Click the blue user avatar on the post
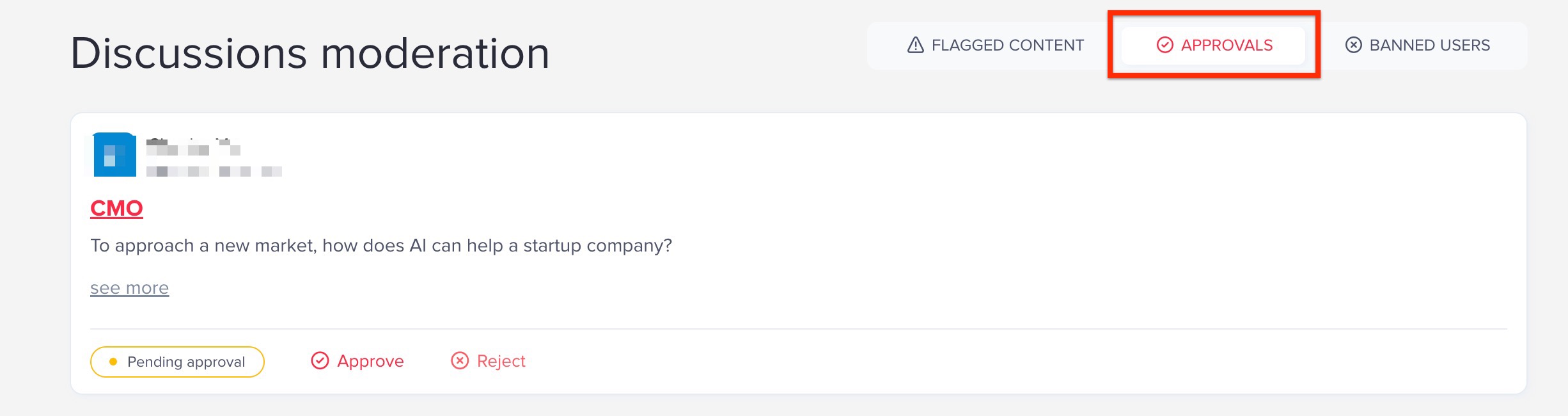Screen dimensions: 1568x416 click(x=114, y=154)
